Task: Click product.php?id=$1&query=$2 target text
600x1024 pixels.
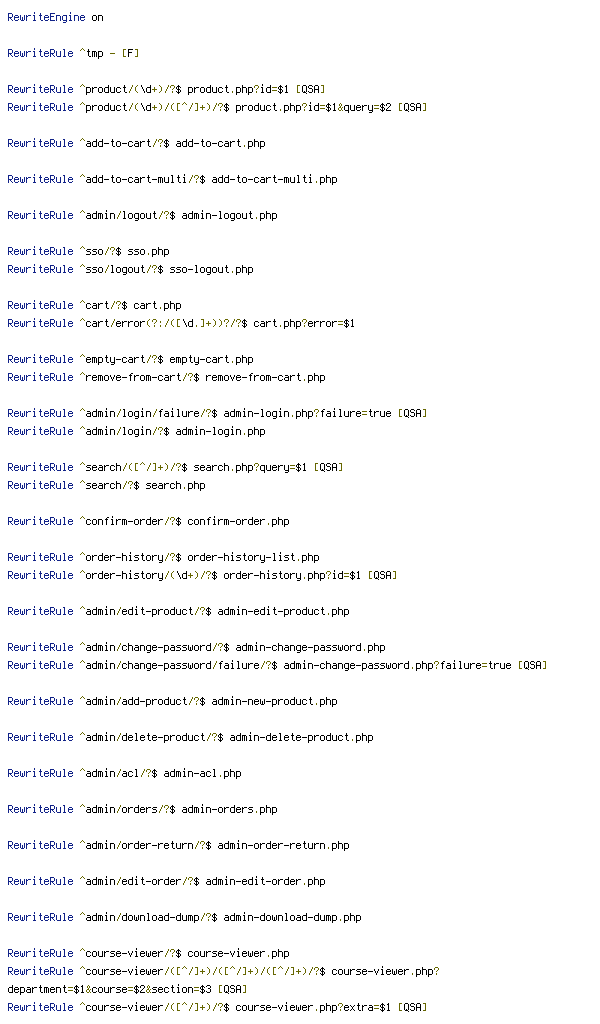Action: pos(313,108)
